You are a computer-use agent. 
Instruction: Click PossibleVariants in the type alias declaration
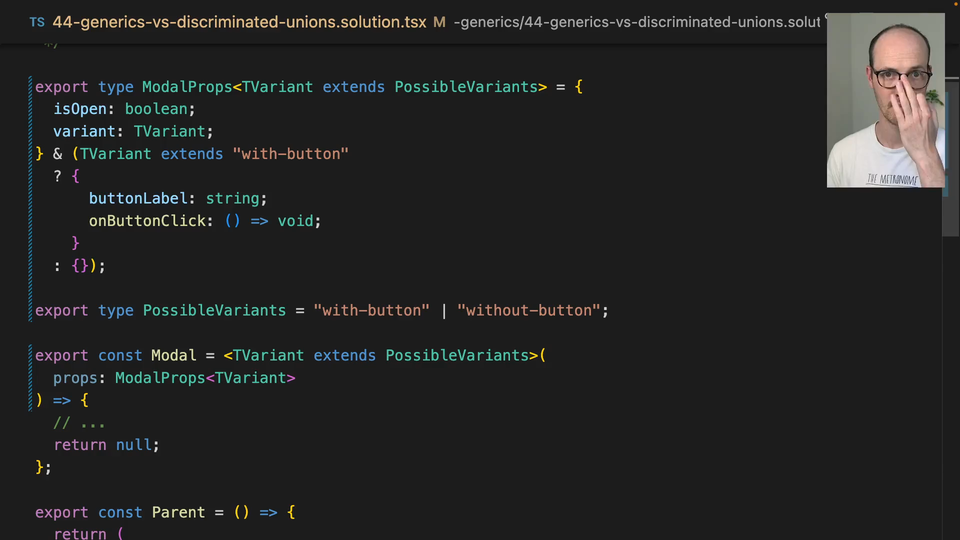[x=214, y=310]
